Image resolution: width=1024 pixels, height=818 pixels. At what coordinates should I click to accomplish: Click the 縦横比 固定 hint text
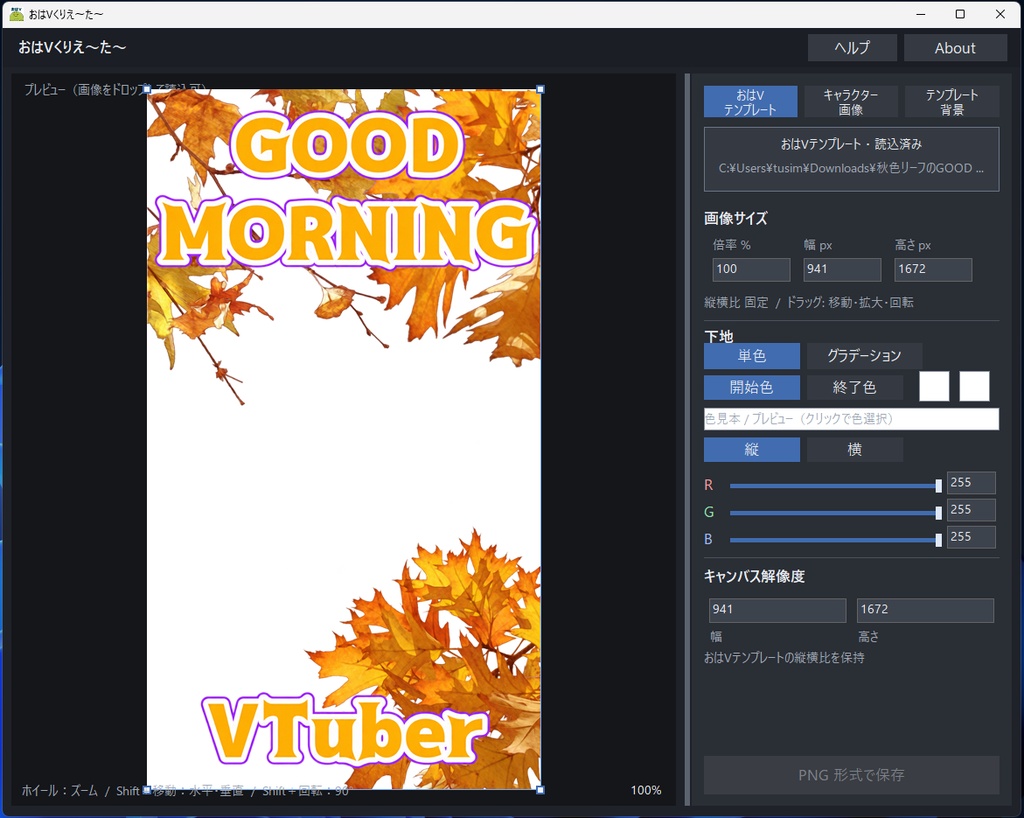808,302
